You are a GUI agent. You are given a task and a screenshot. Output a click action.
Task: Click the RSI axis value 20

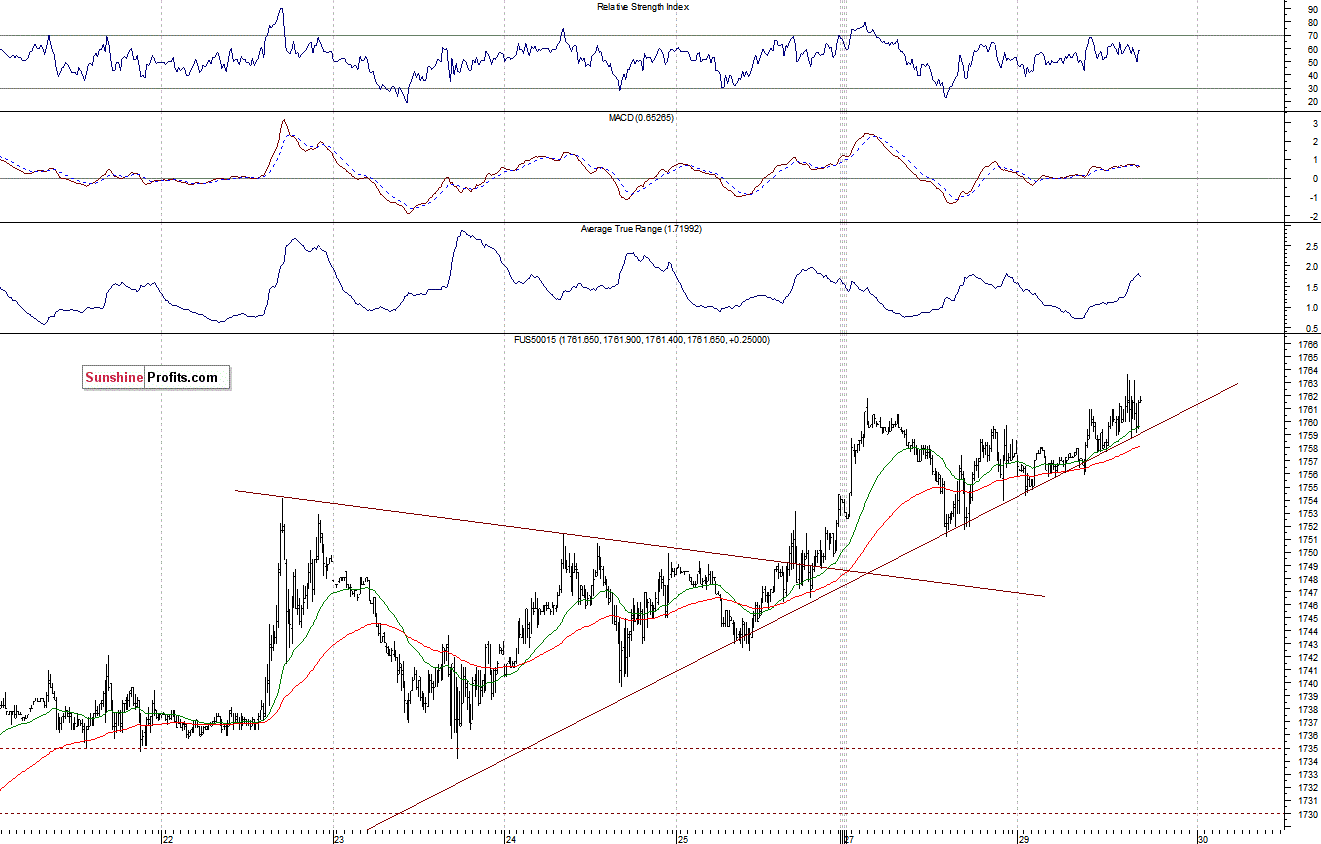click(1312, 102)
